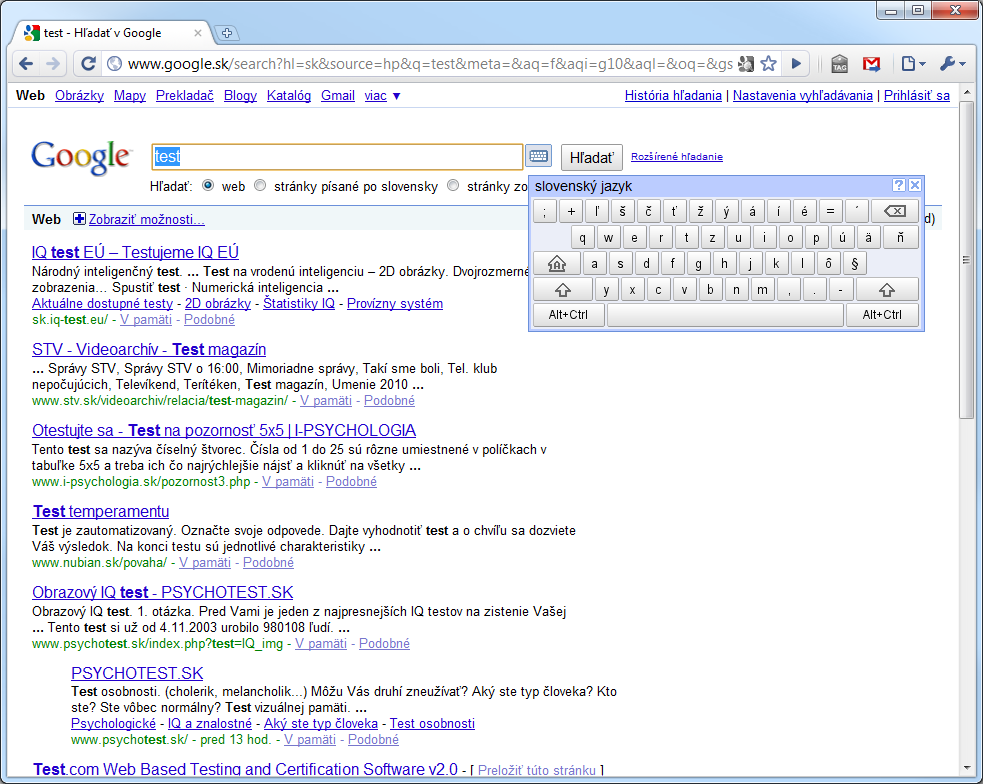Select 'stránky zo' radio button

coord(453,186)
